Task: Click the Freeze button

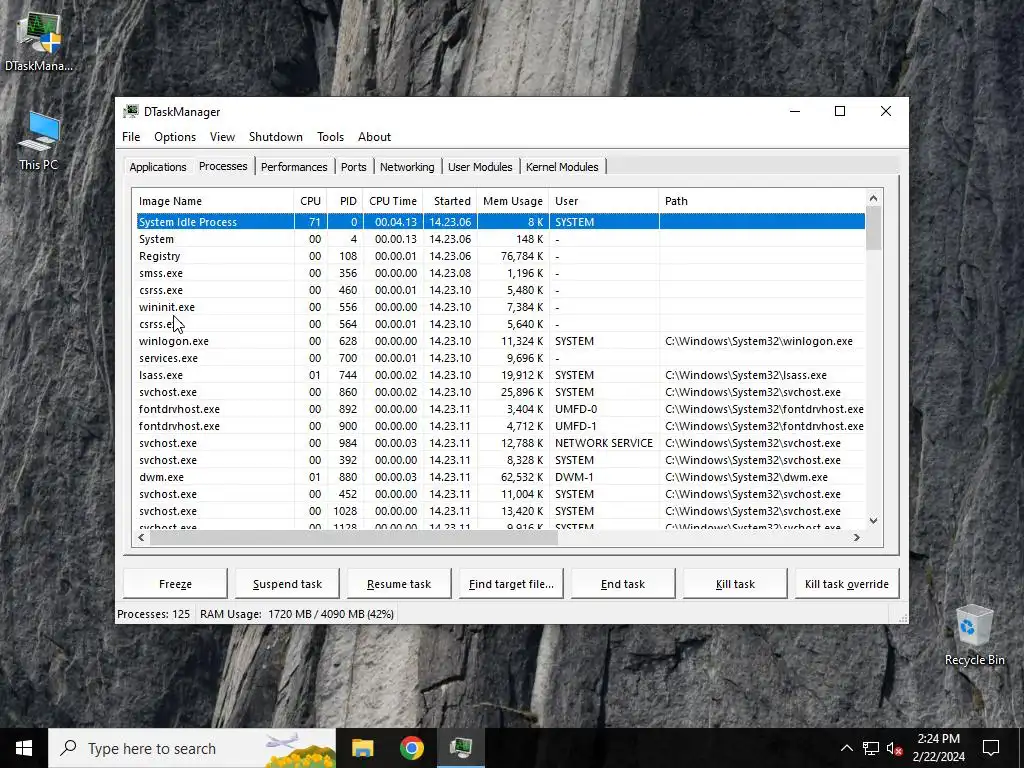Action: pyautogui.click(x=175, y=584)
